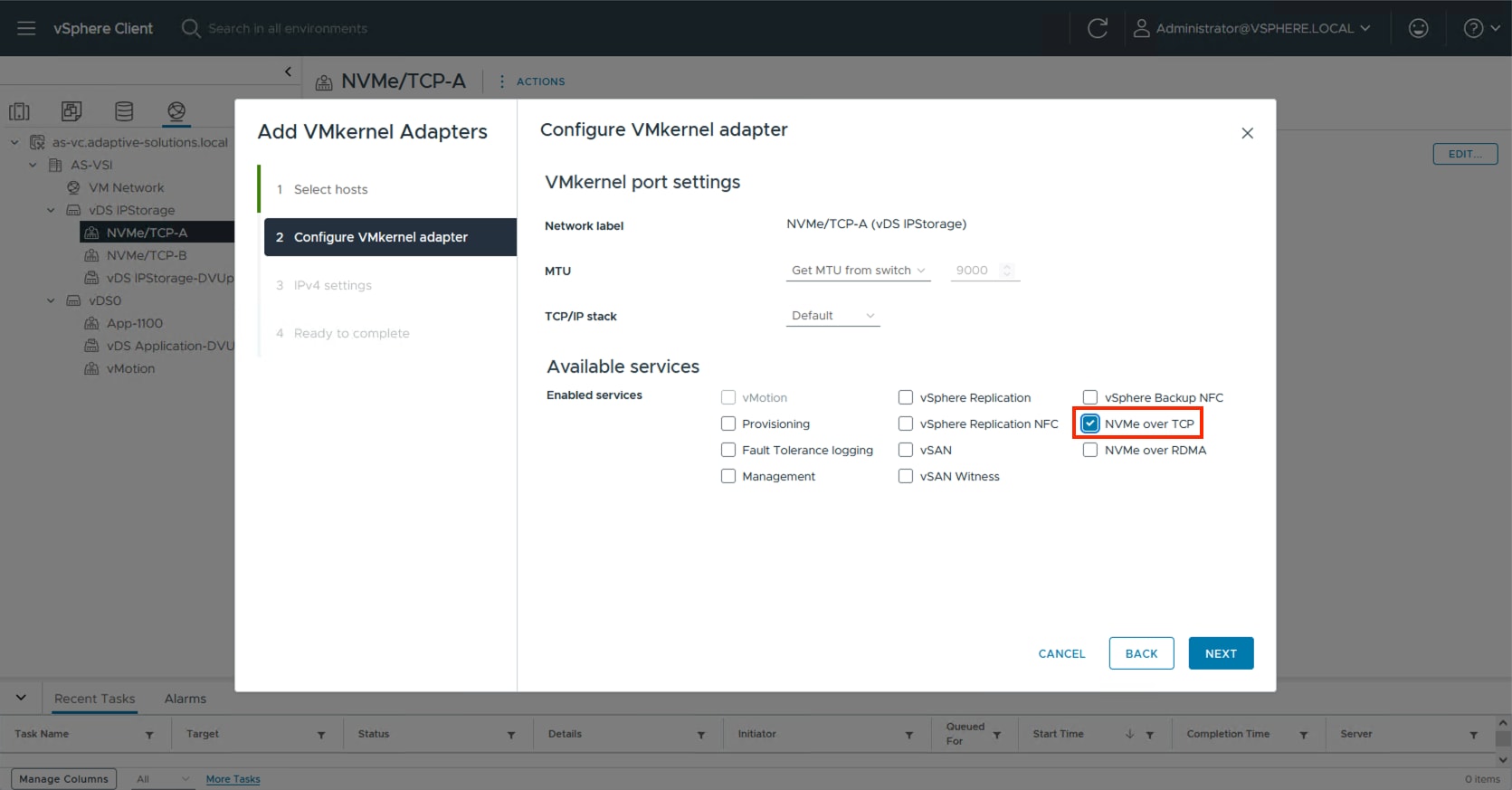The height and width of the screenshot is (790, 1512).
Task: Open the More Tasks link
Action: pos(233,779)
